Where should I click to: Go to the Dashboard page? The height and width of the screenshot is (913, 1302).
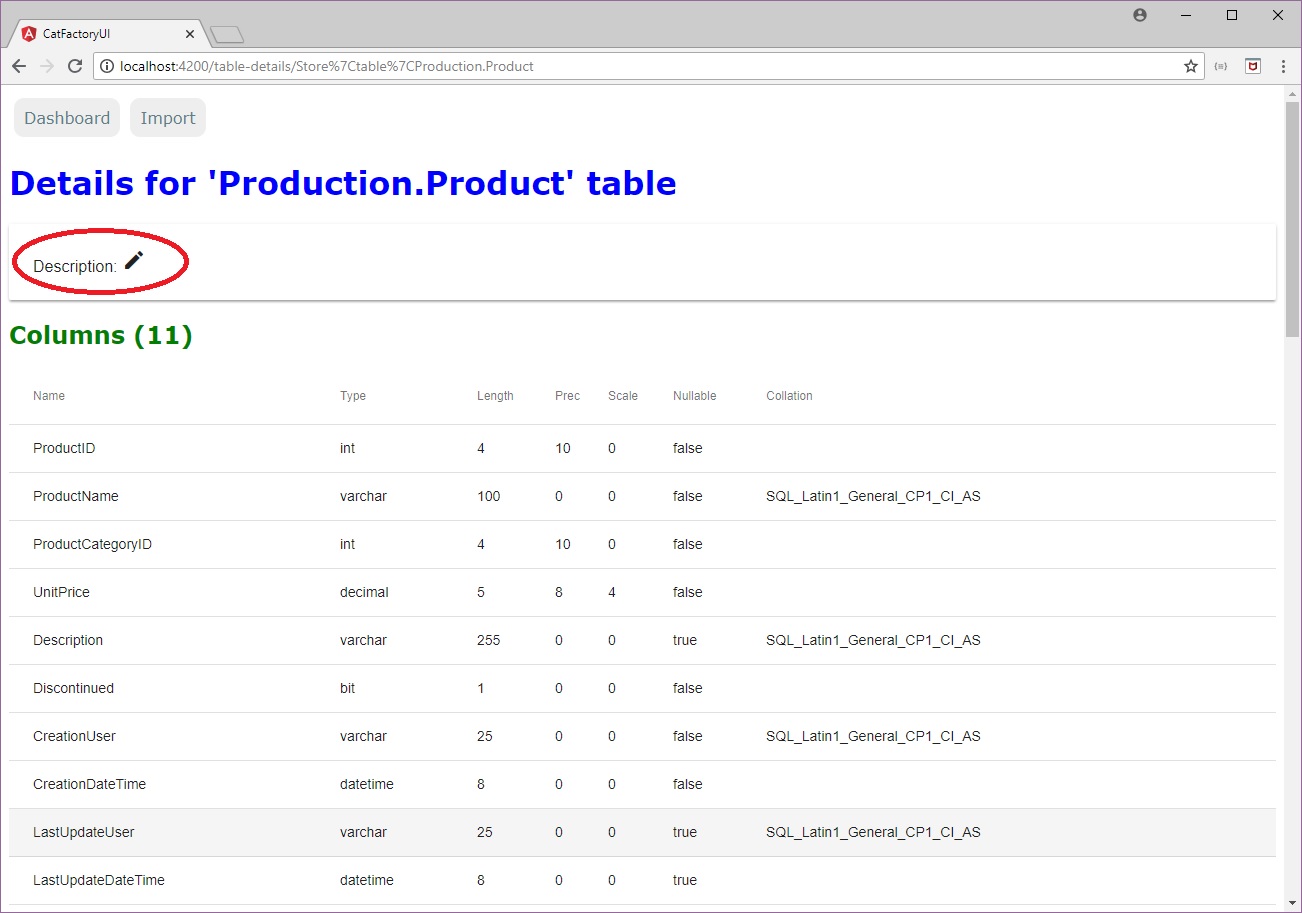click(67, 118)
